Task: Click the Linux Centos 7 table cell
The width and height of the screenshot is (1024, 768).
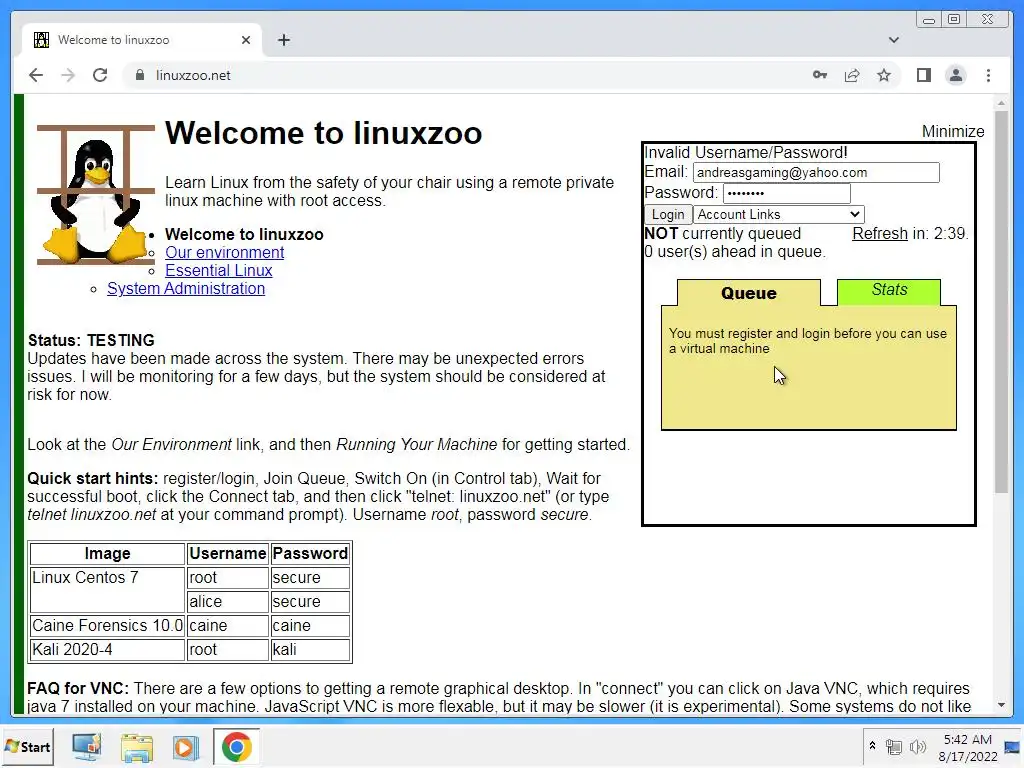Action: (x=107, y=589)
